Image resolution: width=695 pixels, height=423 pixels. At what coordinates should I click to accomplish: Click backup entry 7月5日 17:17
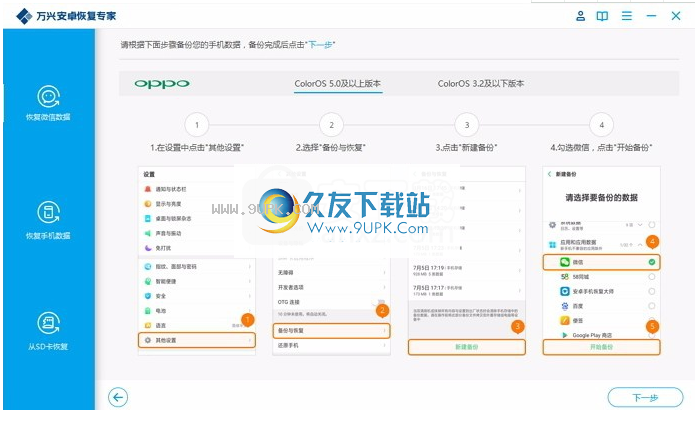(x=467, y=290)
